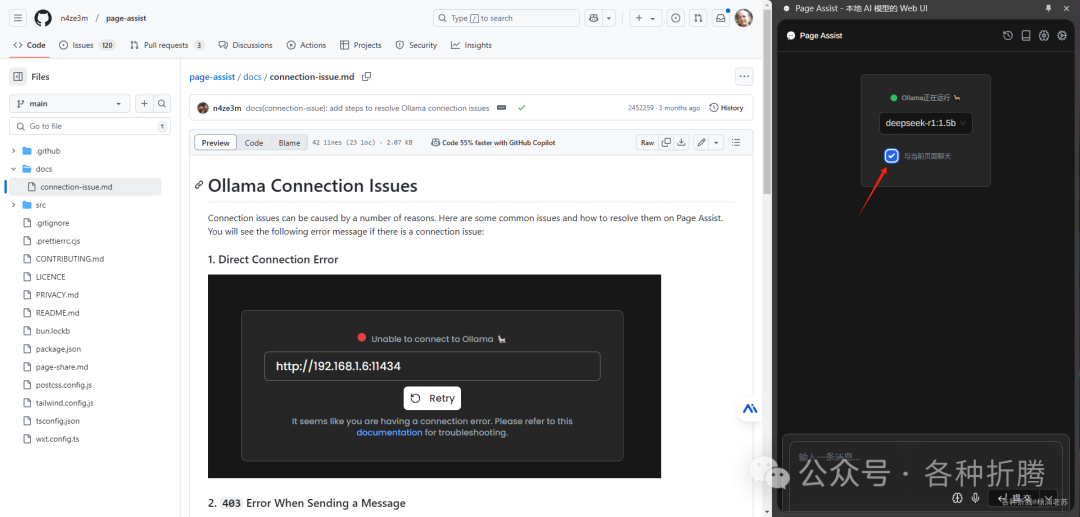Switch file view to Blame

(x=289, y=143)
